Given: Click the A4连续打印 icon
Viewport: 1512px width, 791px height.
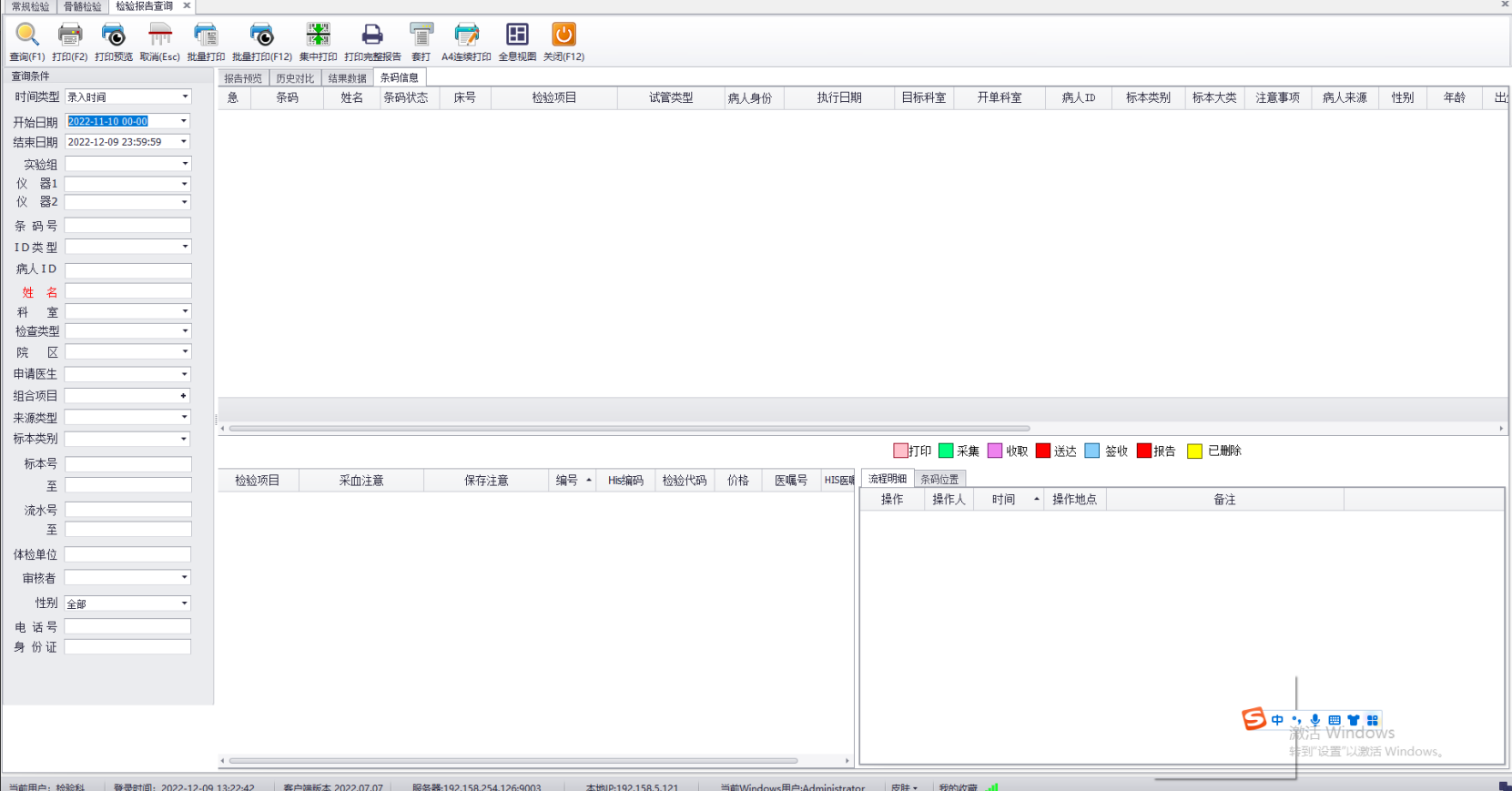Looking at the screenshot, I should coord(466,35).
